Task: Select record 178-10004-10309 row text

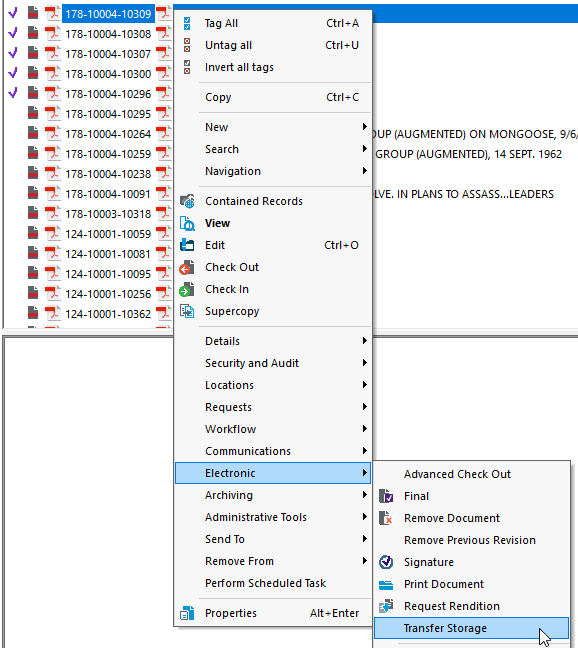Action: pyautogui.click(x=108, y=14)
